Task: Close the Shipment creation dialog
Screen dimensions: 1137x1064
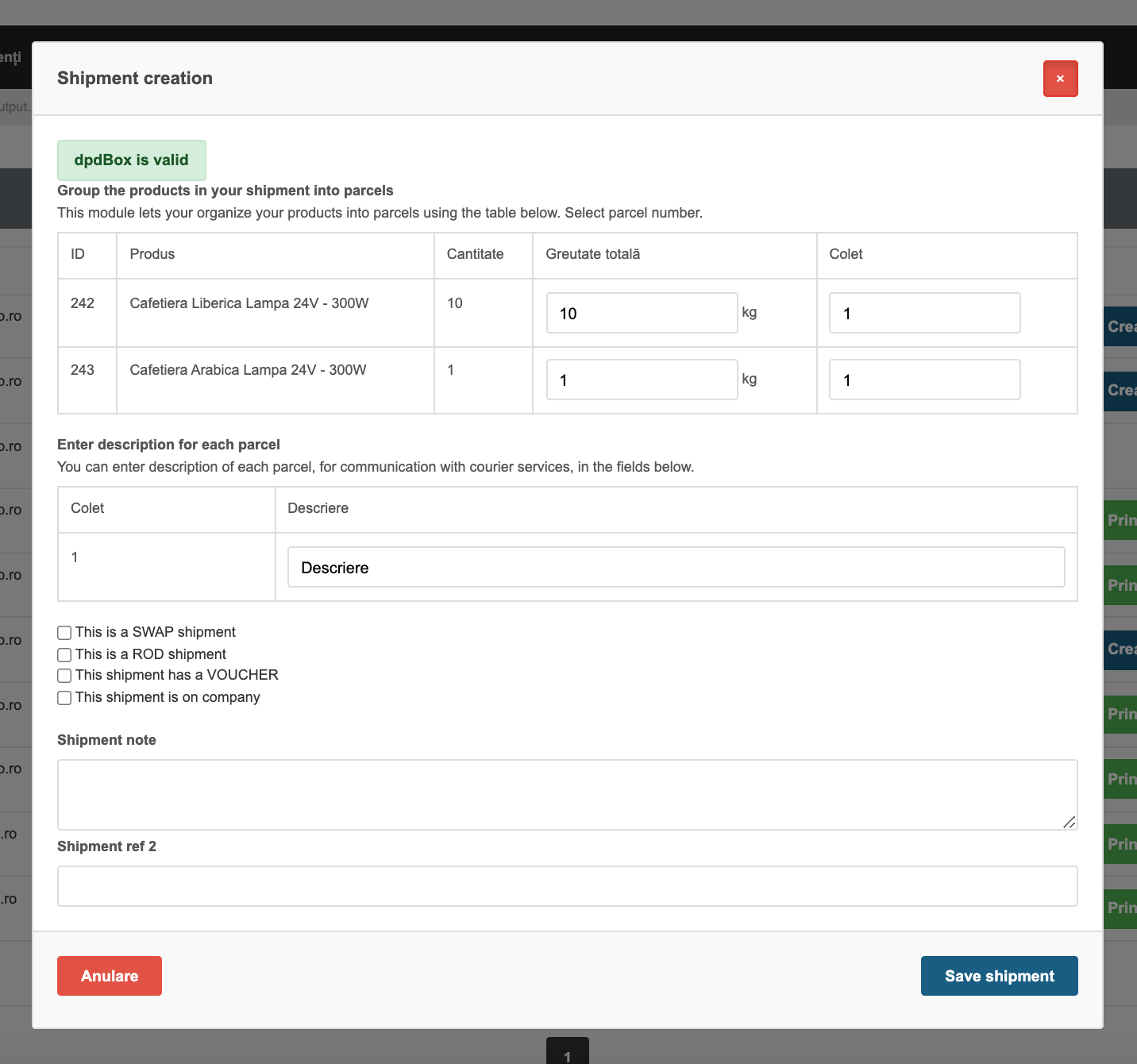Action: [1060, 79]
